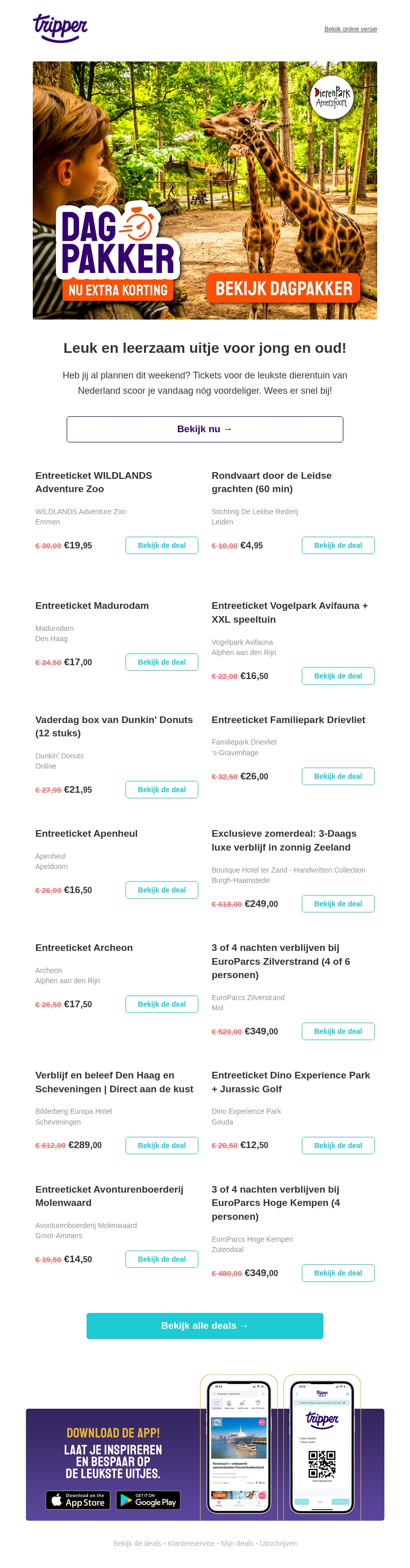
Task: Open the Apenheul entry ticket deal
Action: point(161,890)
